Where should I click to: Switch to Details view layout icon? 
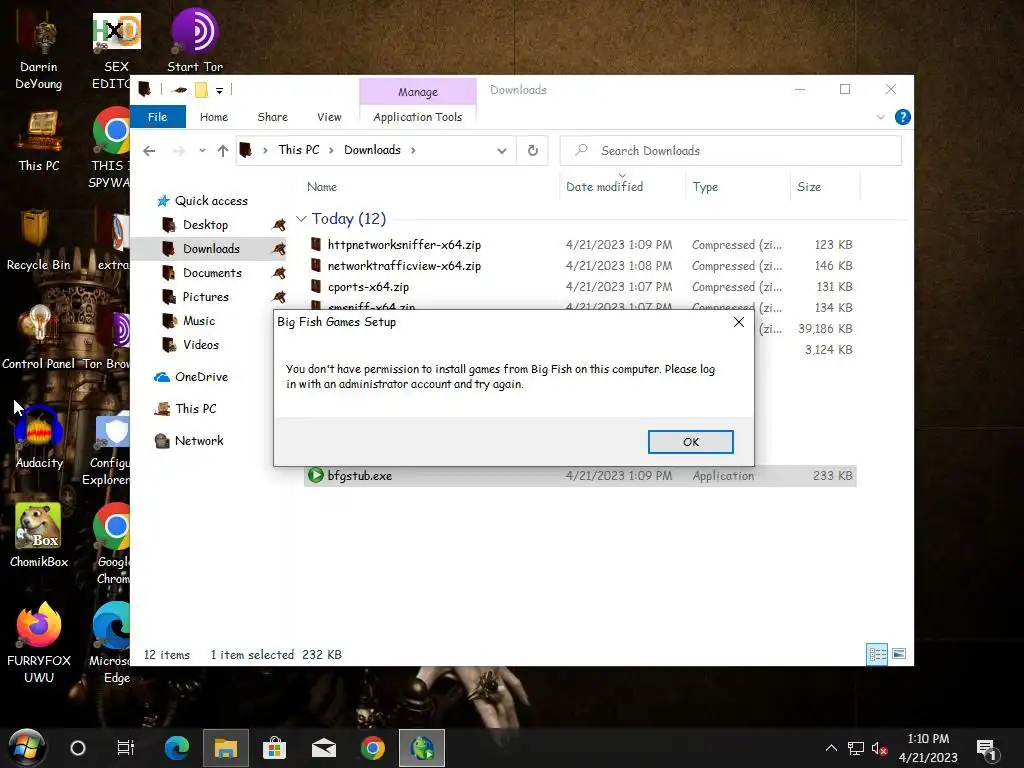[x=877, y=654]
